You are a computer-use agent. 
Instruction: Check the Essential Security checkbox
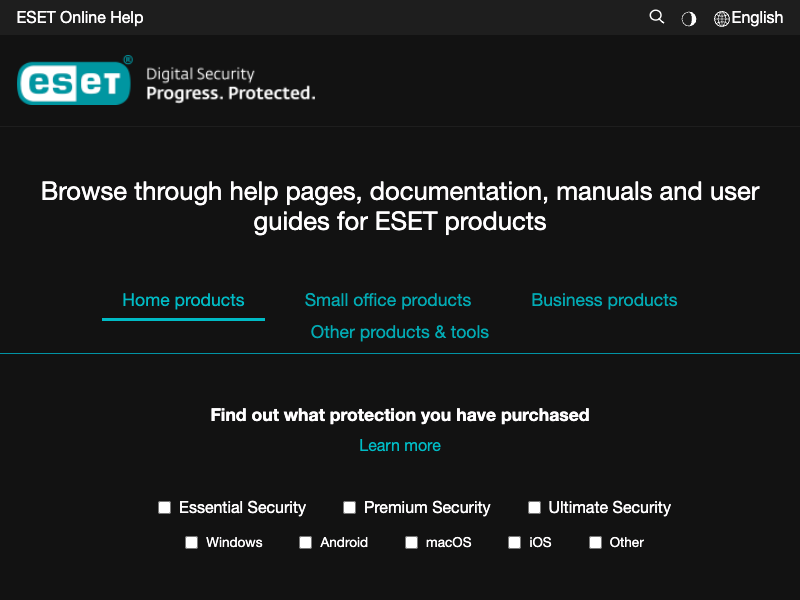(x=164, y=507)
